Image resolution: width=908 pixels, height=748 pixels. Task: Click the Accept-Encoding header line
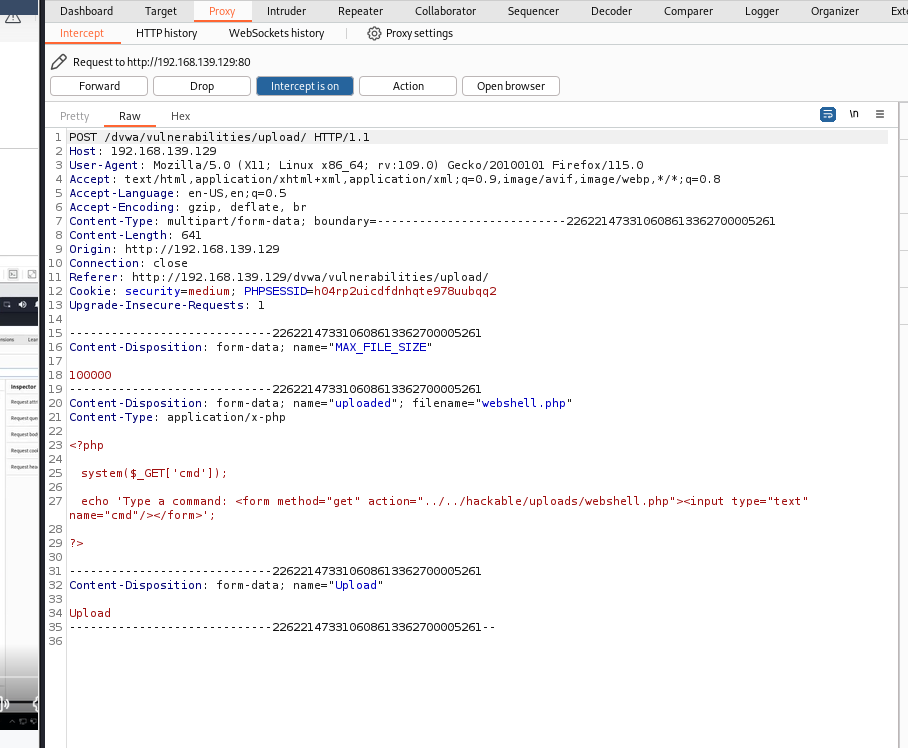[x=188, y=207]
